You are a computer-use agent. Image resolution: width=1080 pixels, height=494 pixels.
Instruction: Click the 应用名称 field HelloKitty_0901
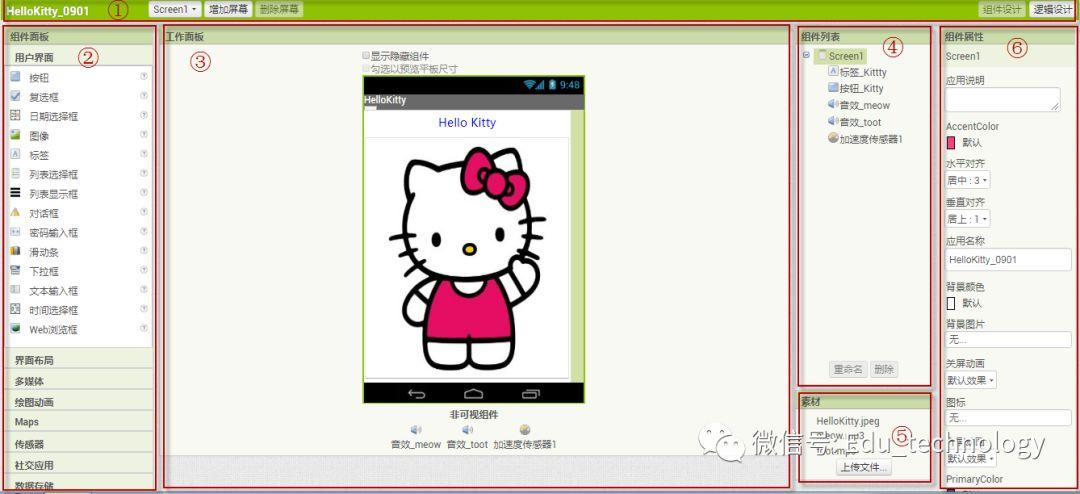click(x=1008, y=260)
